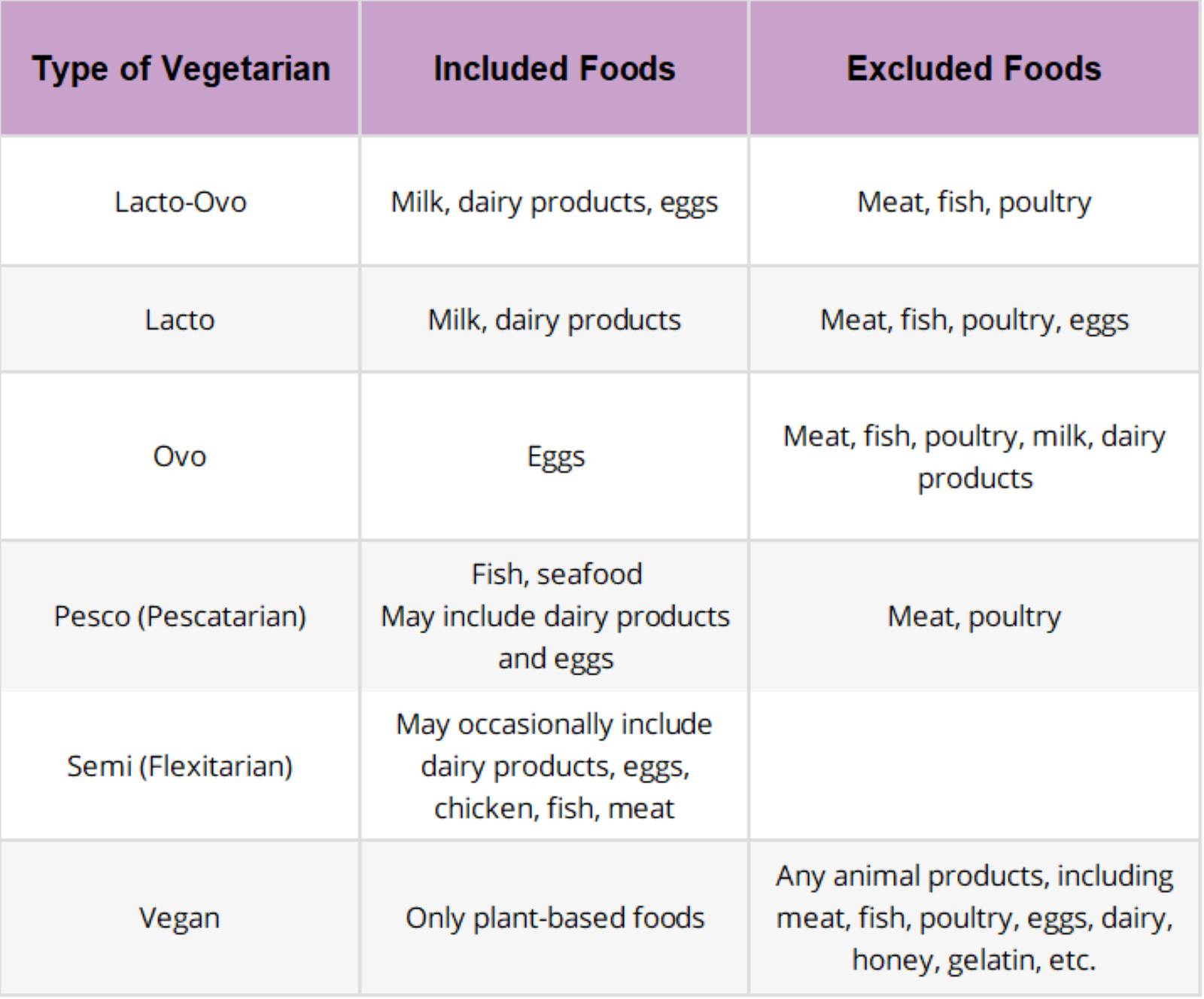Select 'Meat, fish, poultry, milk, dairy products' cell
Image resolution: width=1204 pixels, height=999 pixels.
(974, 456)
